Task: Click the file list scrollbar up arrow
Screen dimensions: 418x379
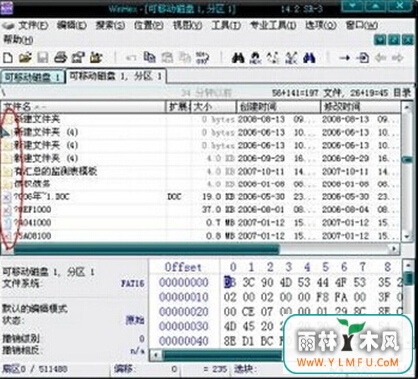Action: [407, 107]
